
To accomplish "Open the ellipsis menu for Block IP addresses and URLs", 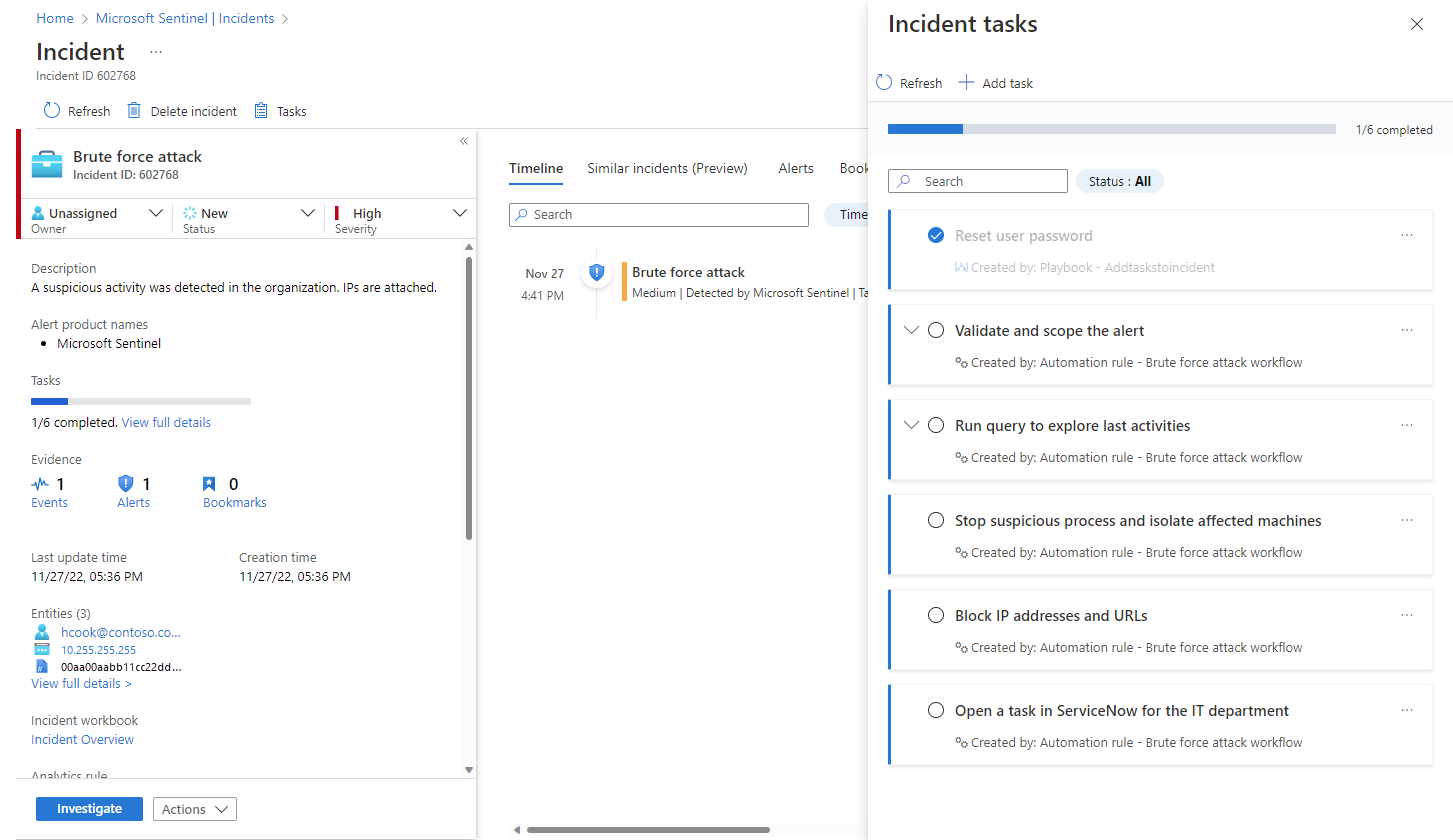I will pos(1407,616).
